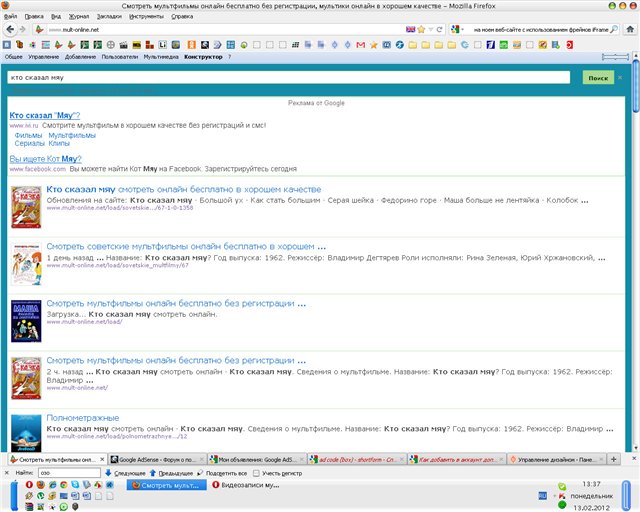Open the 'Полнометражные' result link
The width and height of the screenshot is (640, 512).
click(82, 417)
